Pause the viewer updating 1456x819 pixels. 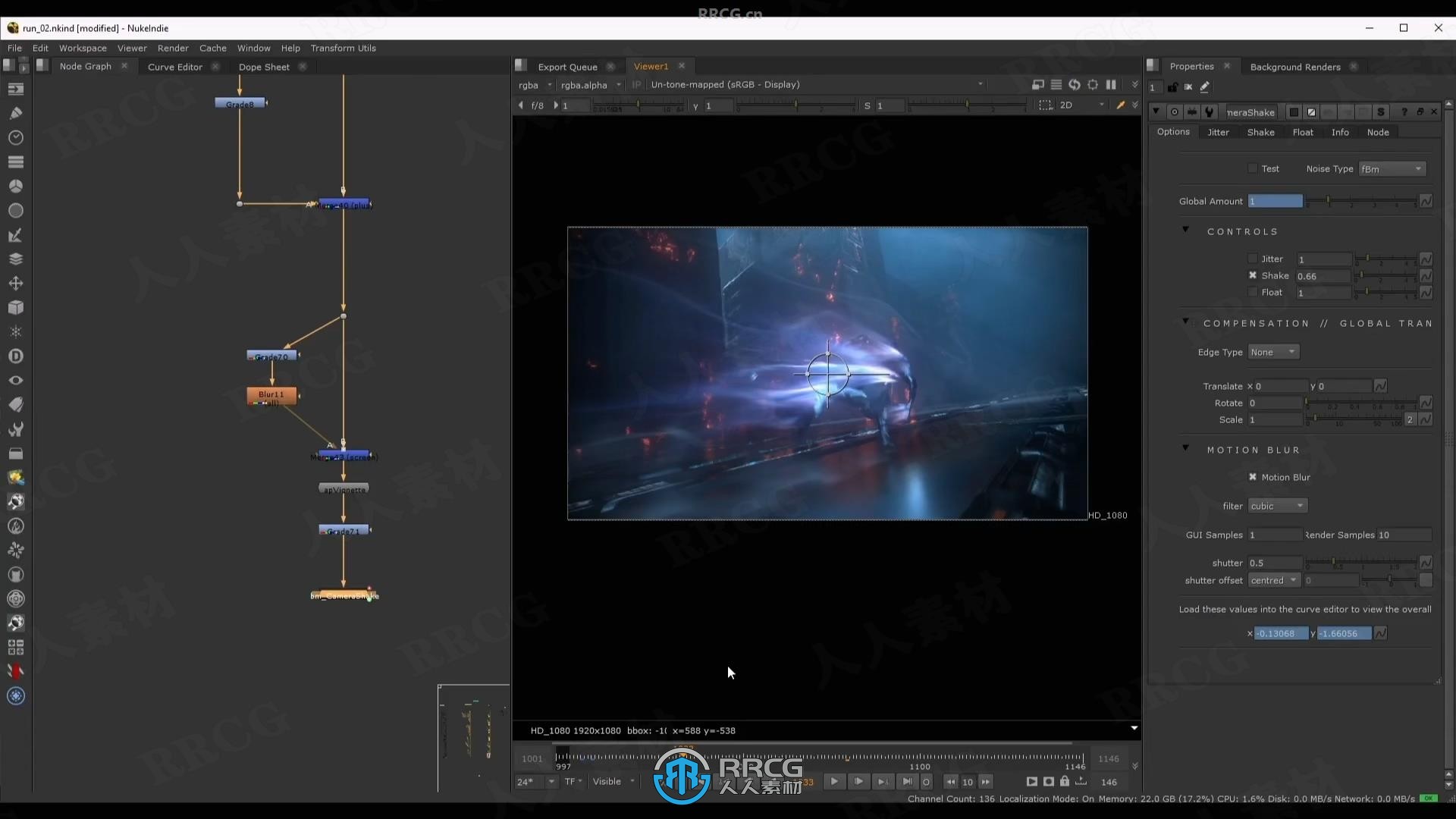pyautogui.click(x=1111, y=85)
